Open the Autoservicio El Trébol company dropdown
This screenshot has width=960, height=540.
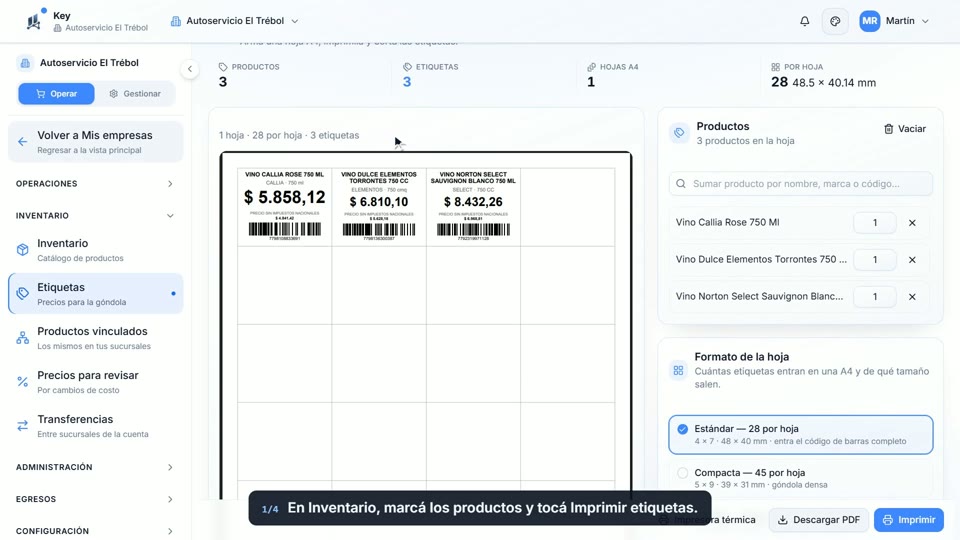pos(234,21)
